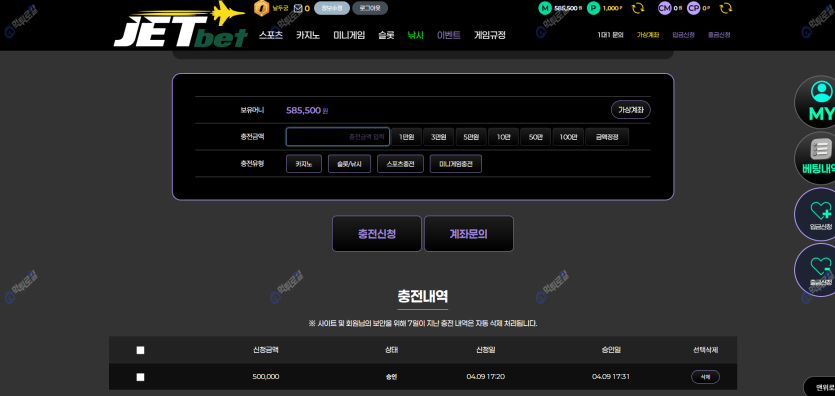Image resolution: width=835 pixels, height=396 pixels.
Task: Submit with the 충전신청 button
Action: [x=377, y=234]
